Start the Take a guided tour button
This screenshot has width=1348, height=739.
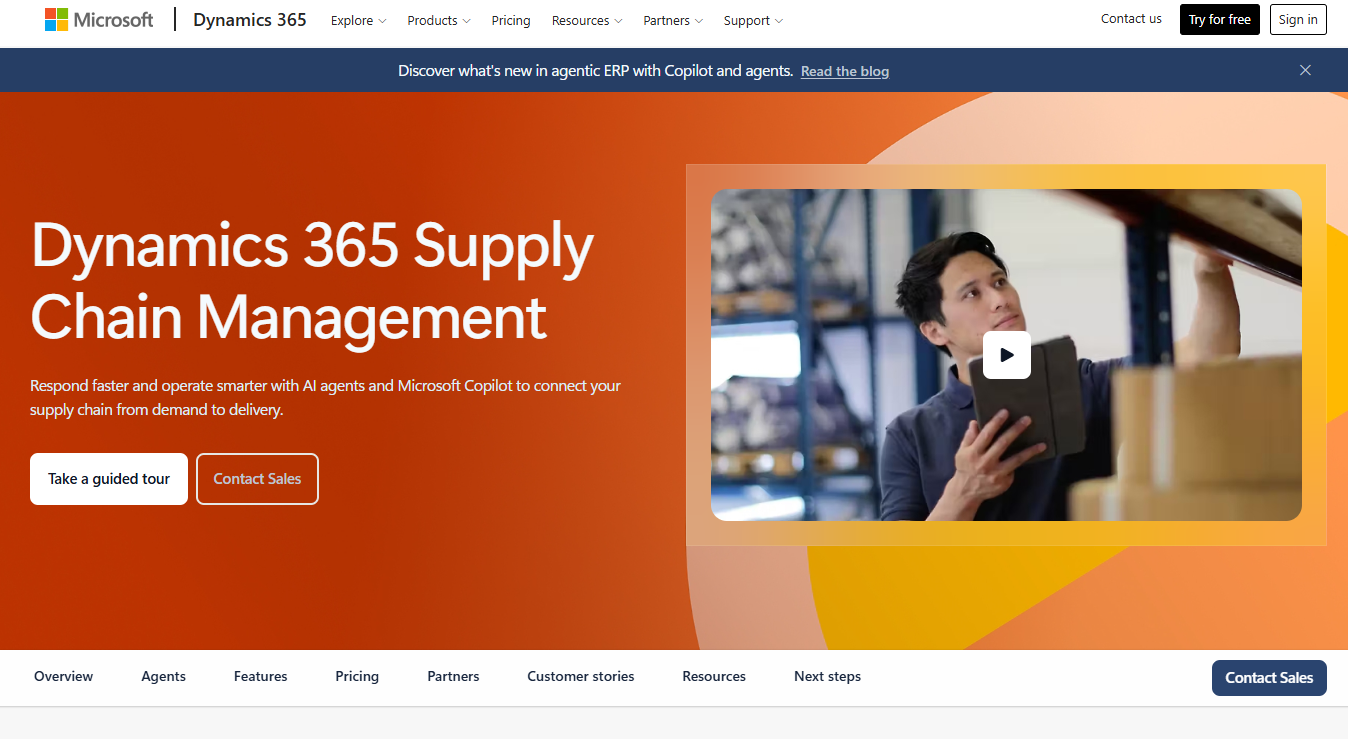click(109, 479)
